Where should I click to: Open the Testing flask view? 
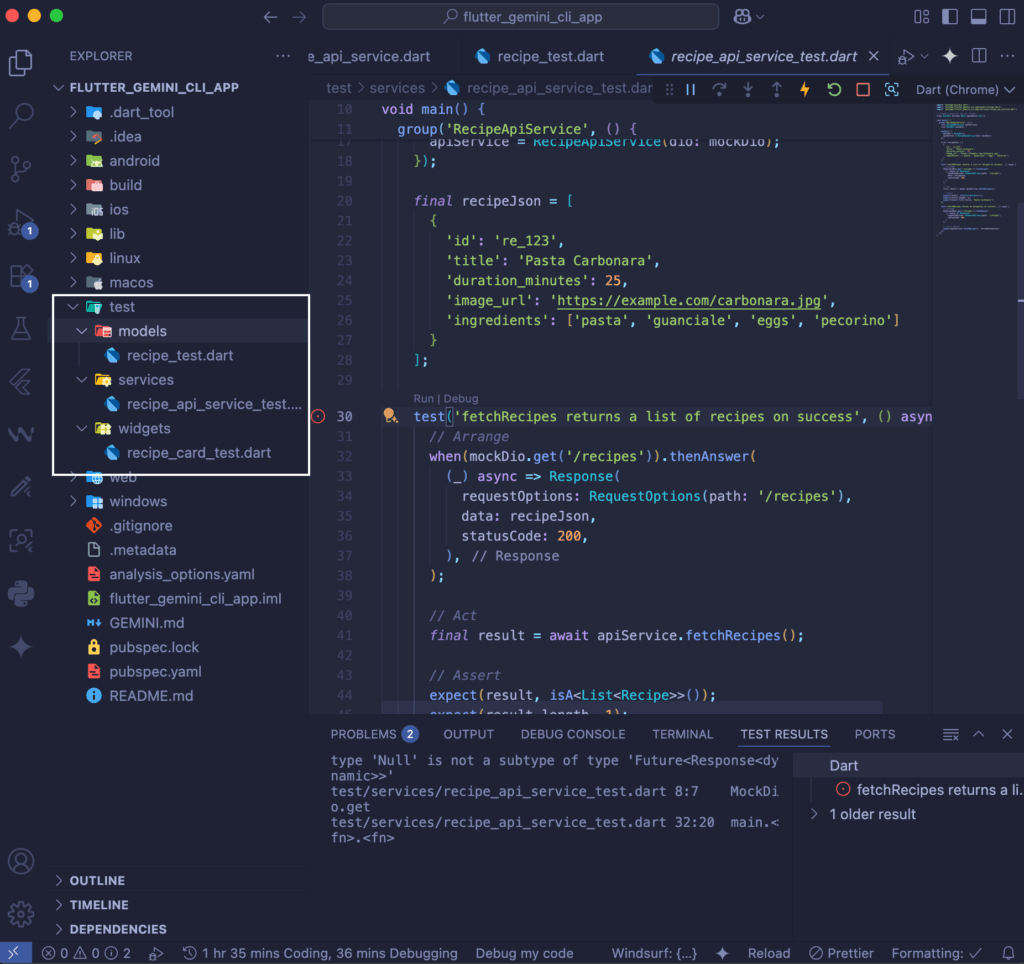point(21,328)
